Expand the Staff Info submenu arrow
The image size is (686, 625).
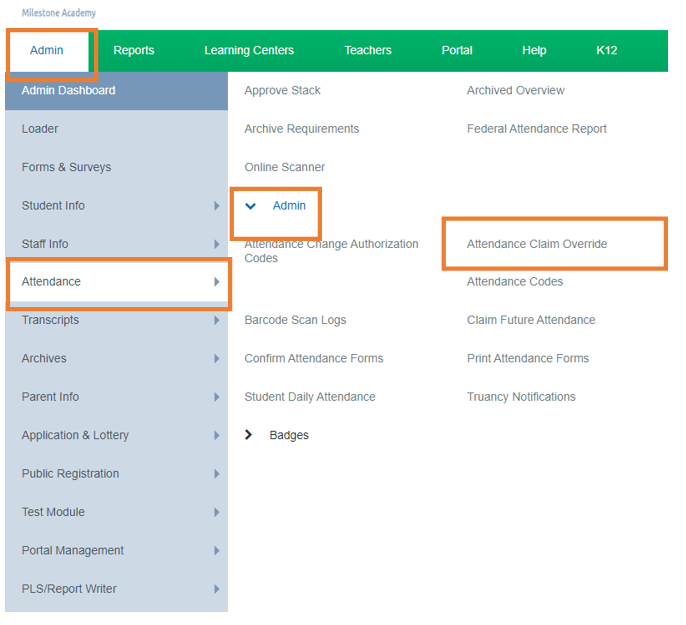click(216, 244)
